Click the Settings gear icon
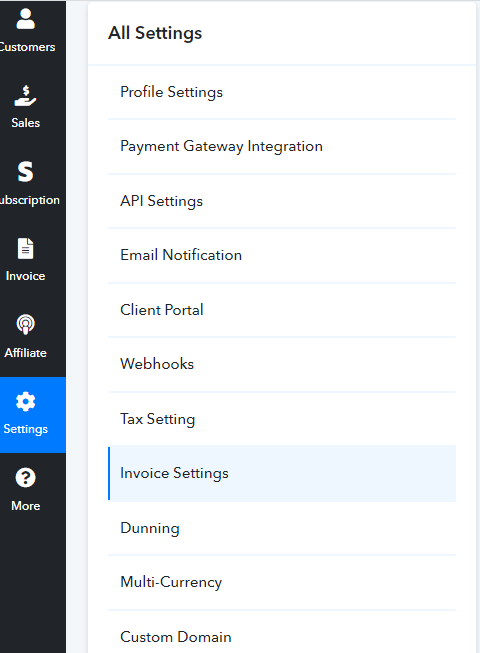 tap(25, 401)
